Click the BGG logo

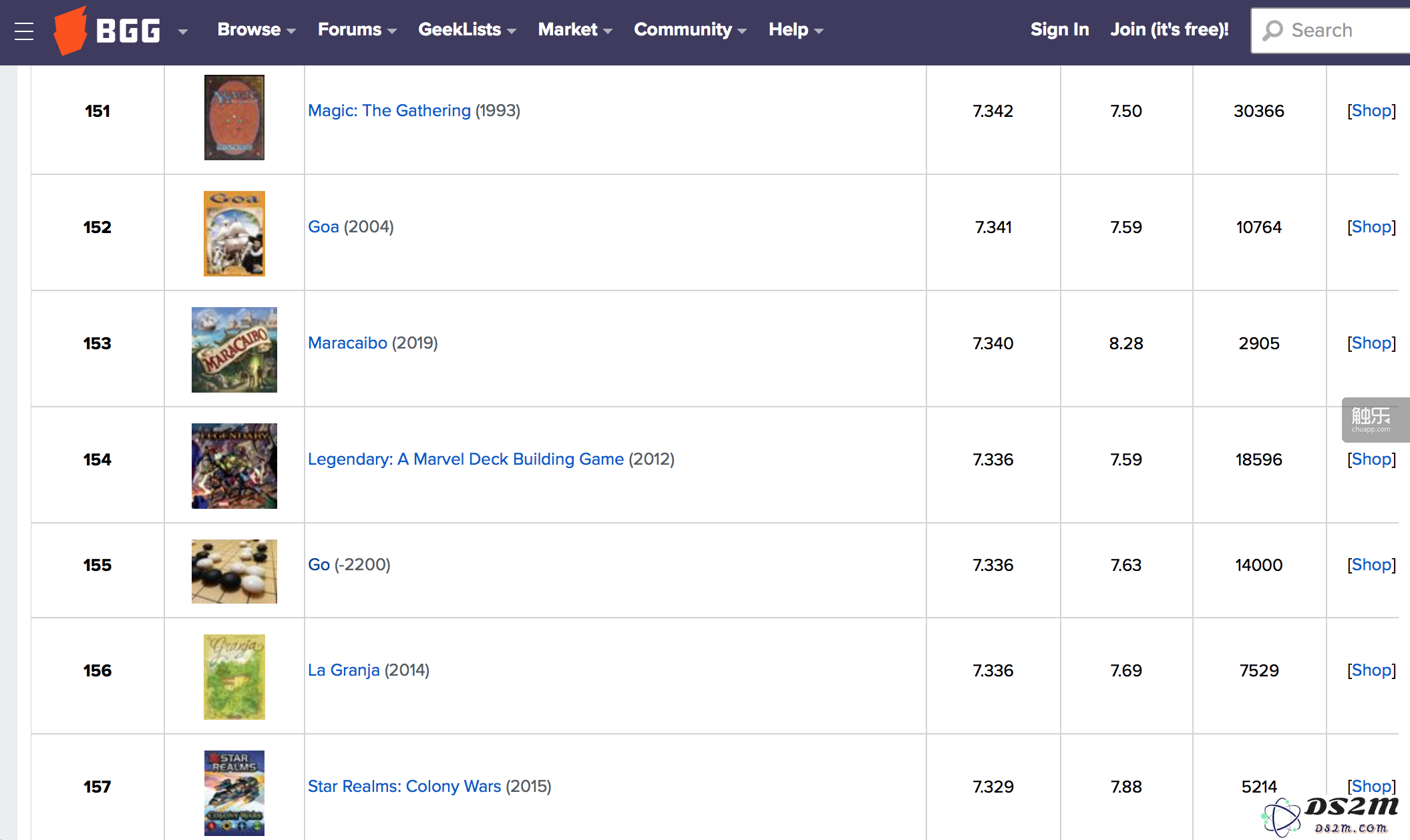click(108, 30)
